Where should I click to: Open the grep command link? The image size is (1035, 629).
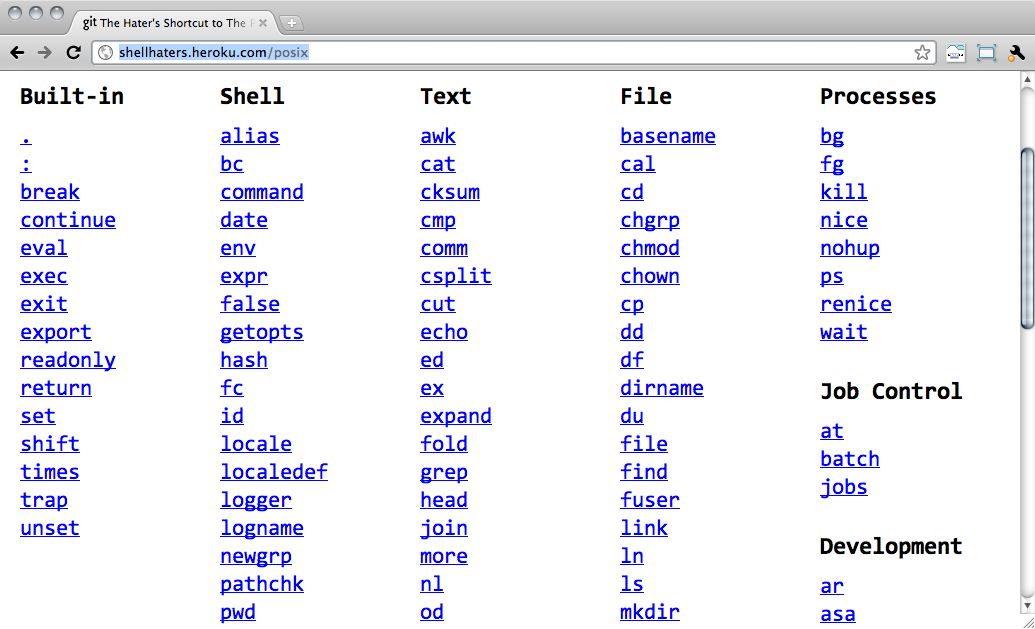pos(444,472)
